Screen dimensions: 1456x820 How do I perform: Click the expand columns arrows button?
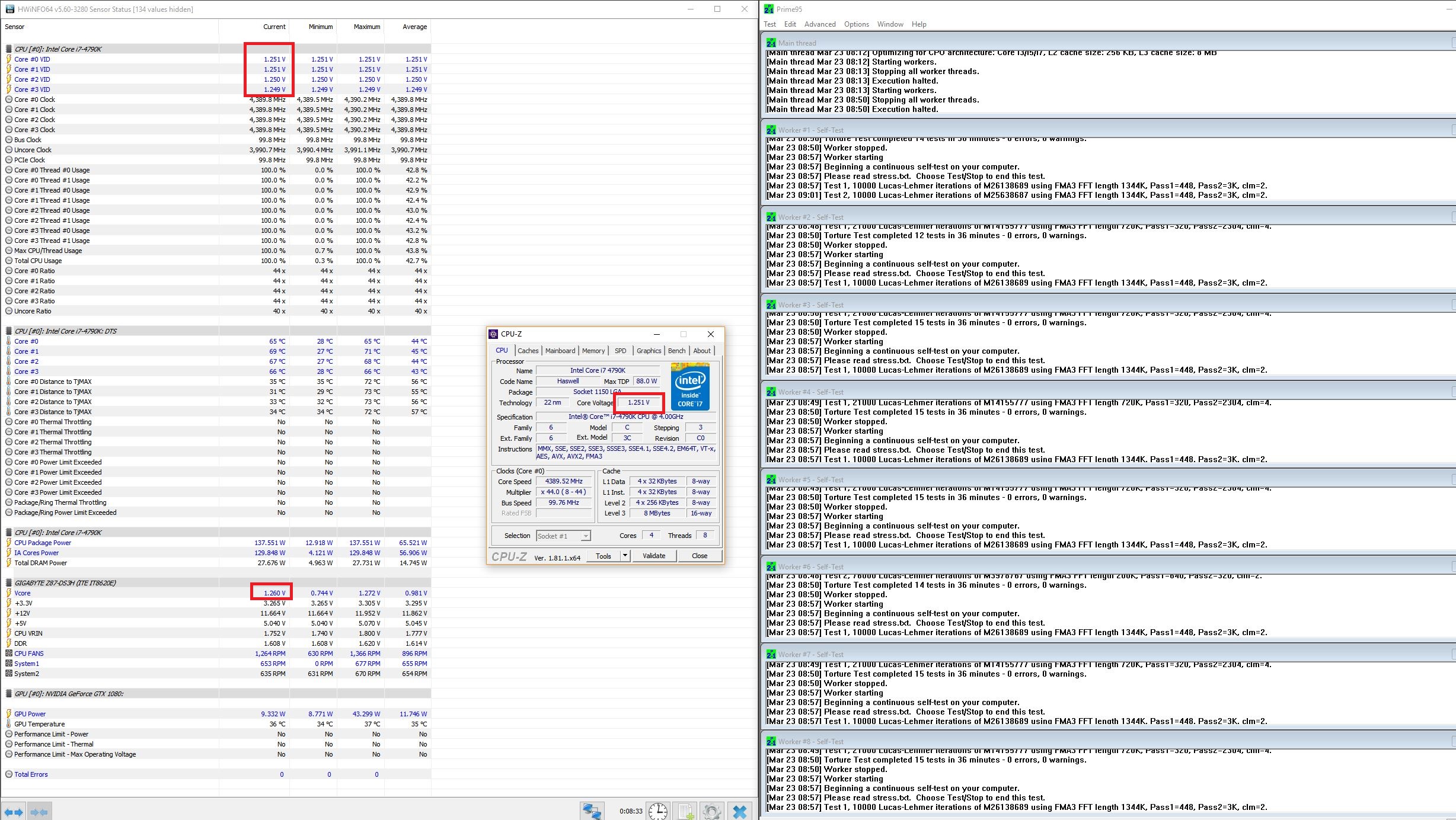point(13,812)
